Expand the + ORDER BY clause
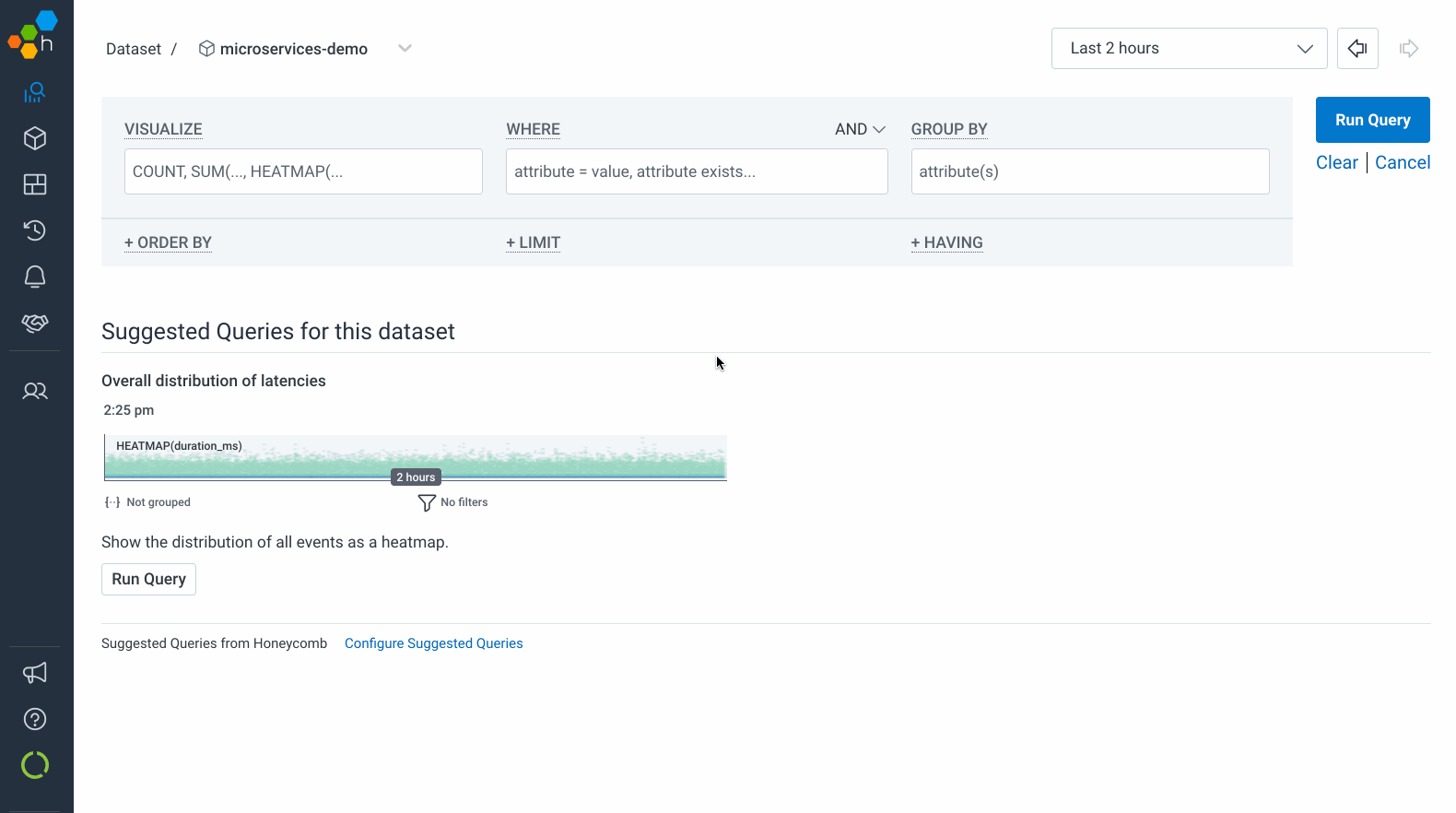The height and width of the screenshot is (813, 1456). (168, 242)
